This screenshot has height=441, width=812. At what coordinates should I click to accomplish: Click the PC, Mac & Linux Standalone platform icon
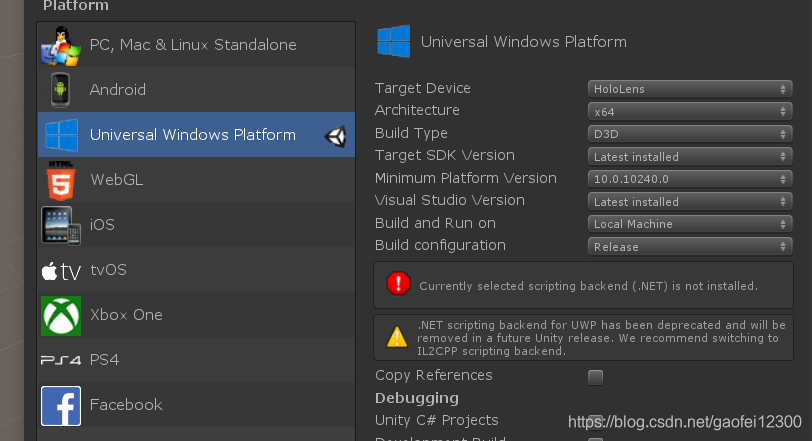pos(61,46)
